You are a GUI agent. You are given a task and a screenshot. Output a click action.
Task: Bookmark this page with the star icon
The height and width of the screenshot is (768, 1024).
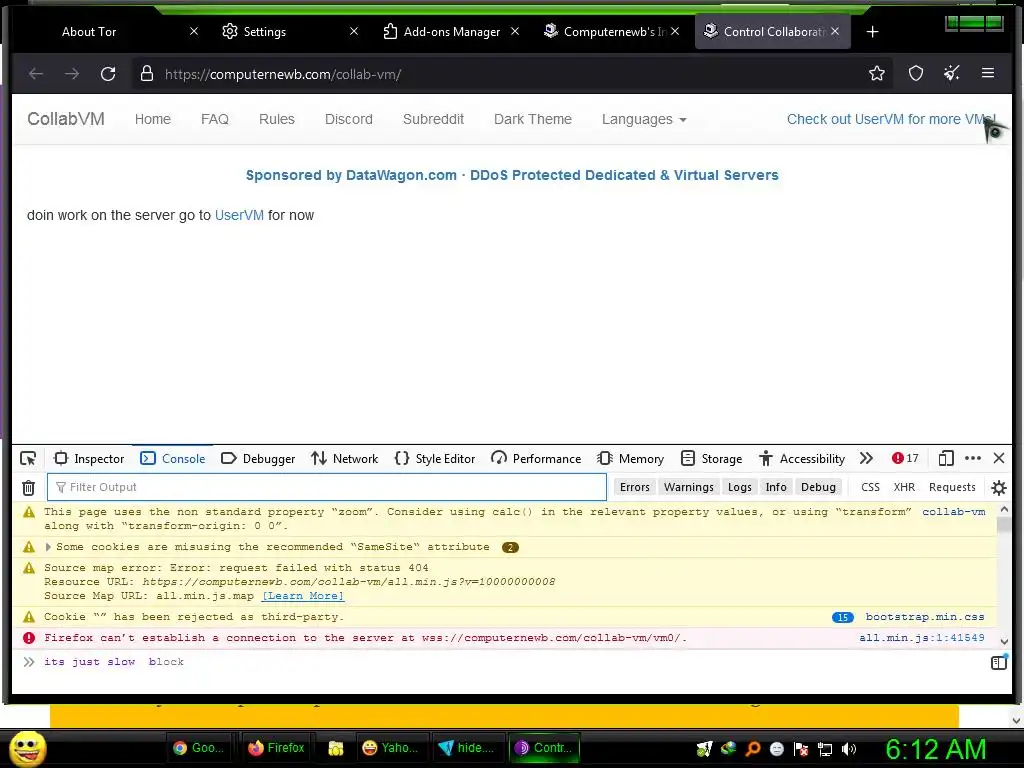(x=876, y=73)
